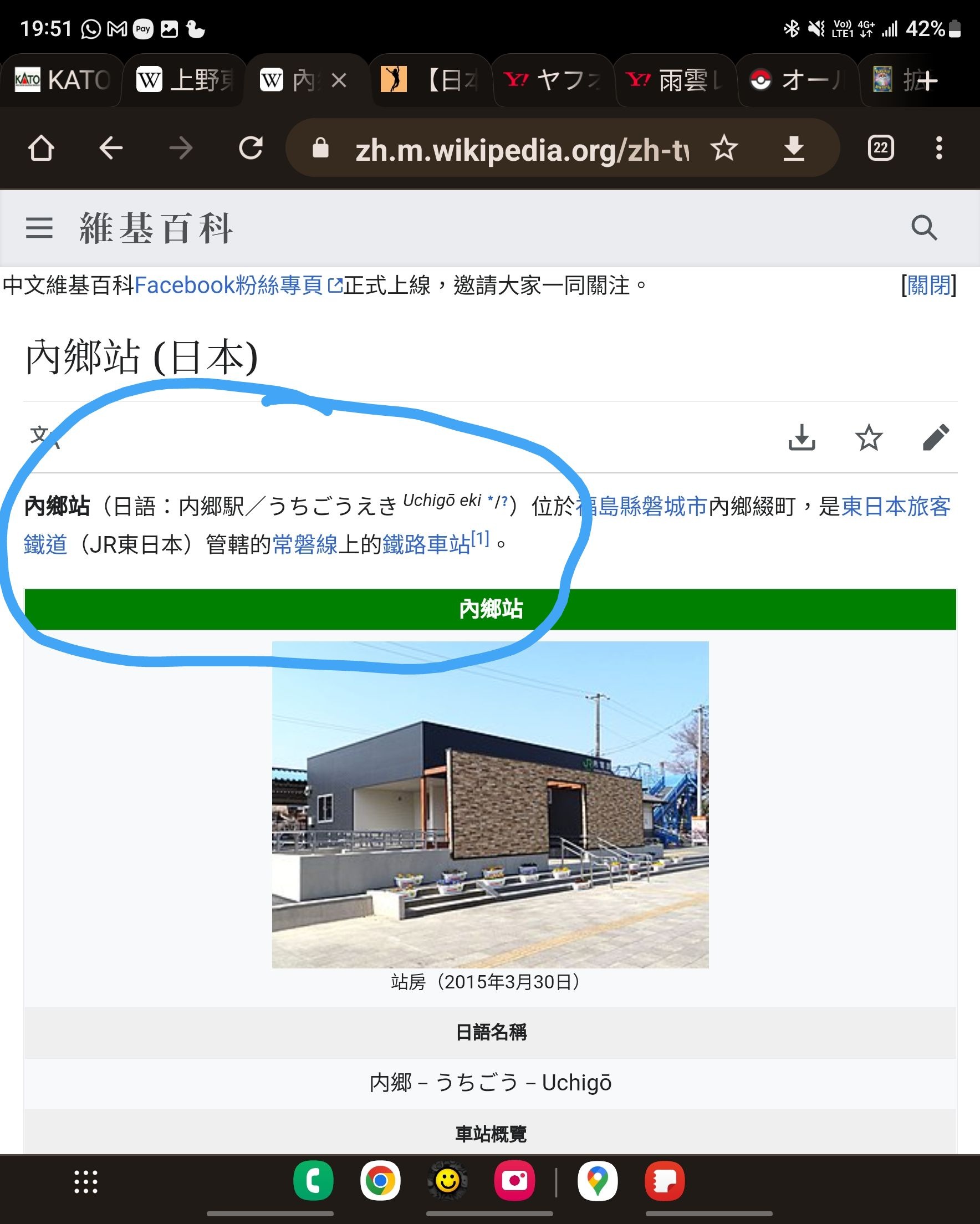This screenshot has width=980, height=1224.
Task: Open tab switcher showing 22 tabs
Action: click(x=881, y=148)
